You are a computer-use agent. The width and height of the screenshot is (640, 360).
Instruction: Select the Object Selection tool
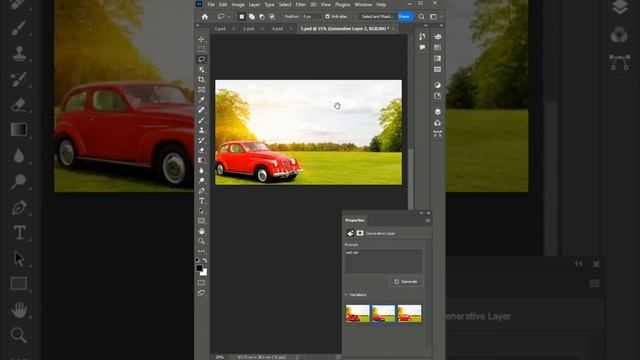tap(201, 70)
